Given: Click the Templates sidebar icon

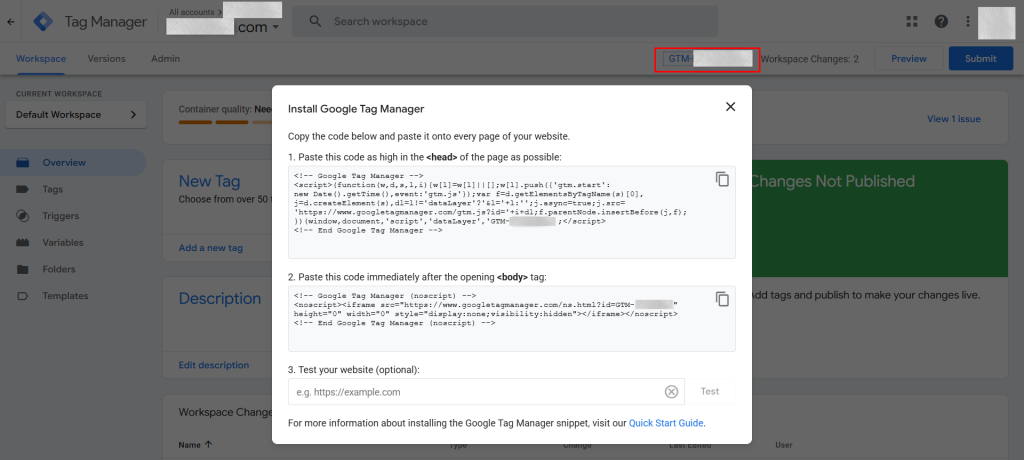Looking at the screenshot, I should point(23,295).
